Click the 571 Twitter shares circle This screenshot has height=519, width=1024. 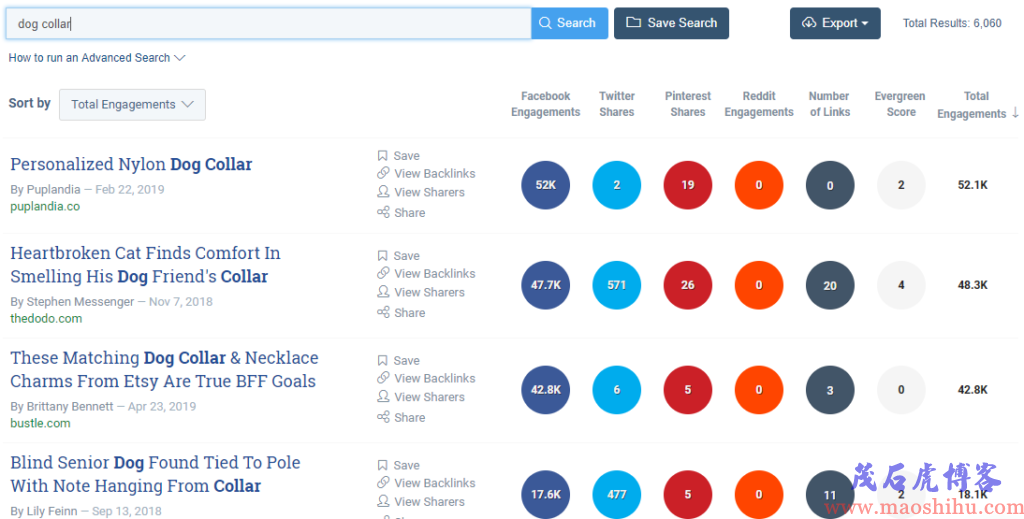(616, 285)
